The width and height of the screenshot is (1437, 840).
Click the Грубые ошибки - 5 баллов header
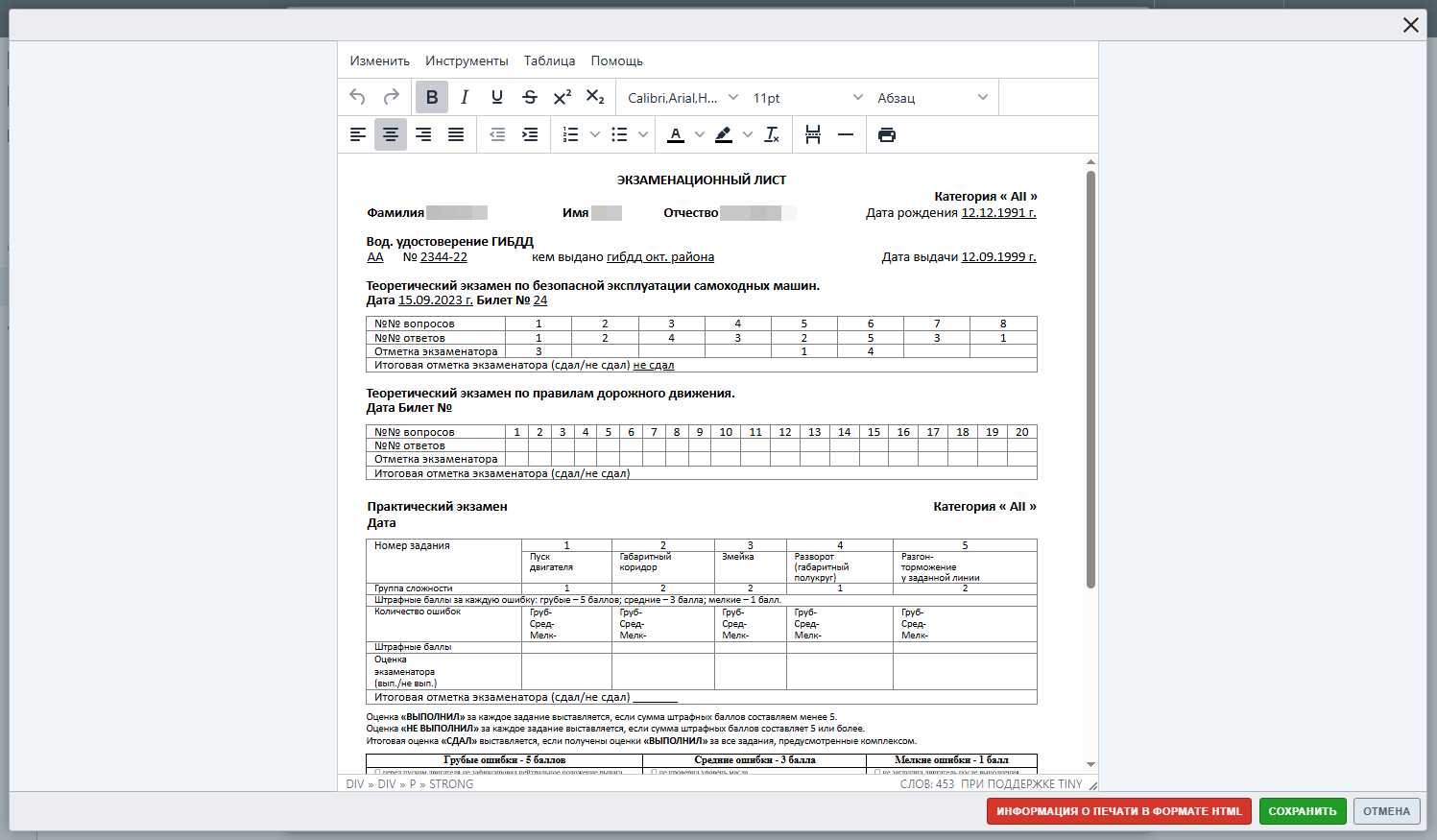pyautogui.click(x=505, y=760)
